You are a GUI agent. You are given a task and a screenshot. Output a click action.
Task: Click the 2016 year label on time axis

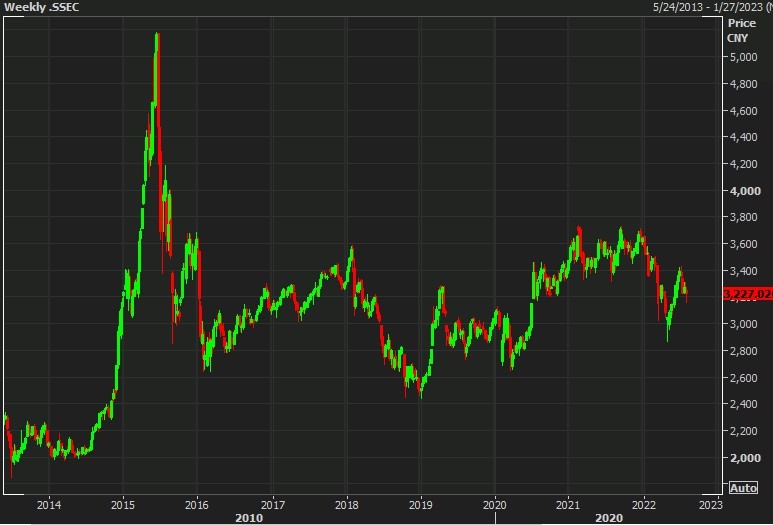click(x=197, y=505)
